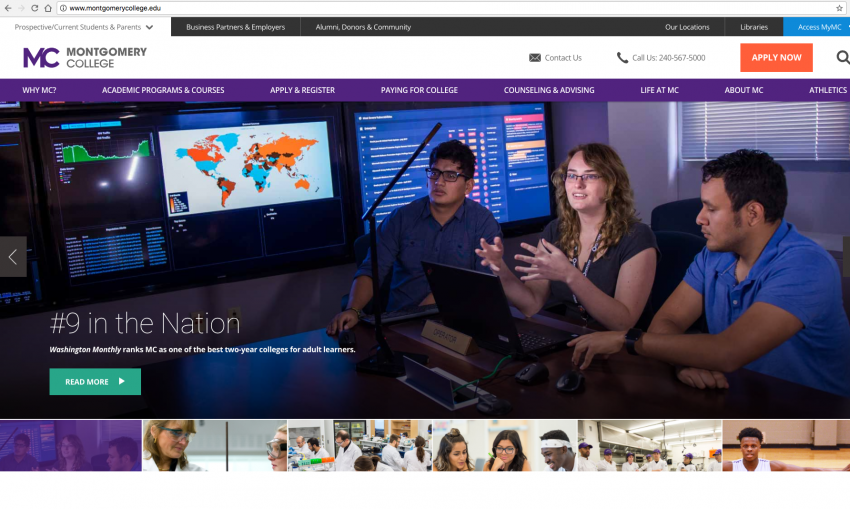Open the Libraries link
The image size is (850, 509).
coord(754,27)
